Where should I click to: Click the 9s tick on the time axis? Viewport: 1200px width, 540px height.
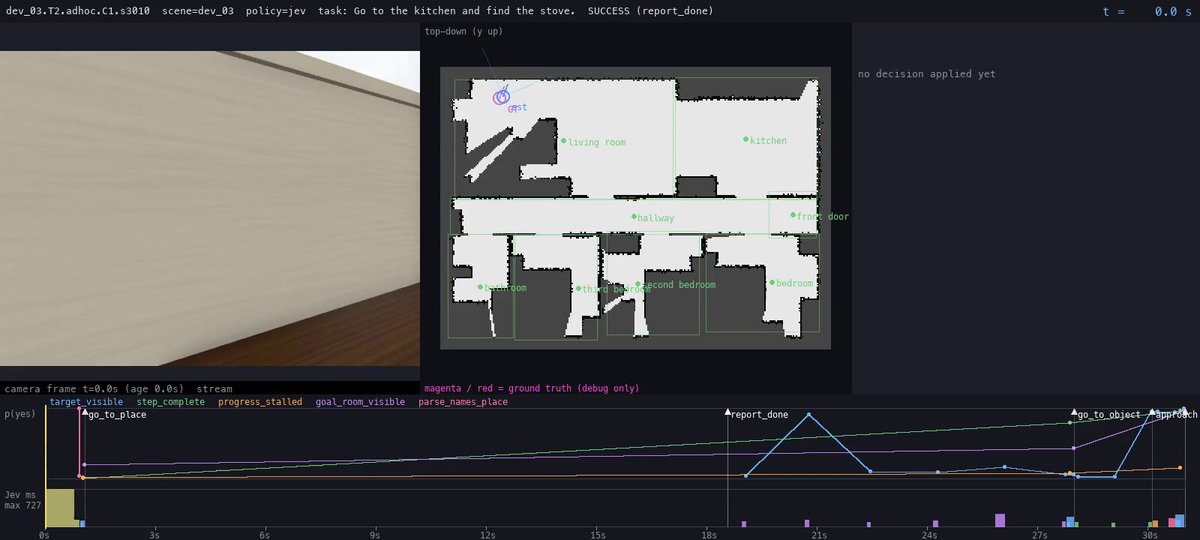point(375,534)
